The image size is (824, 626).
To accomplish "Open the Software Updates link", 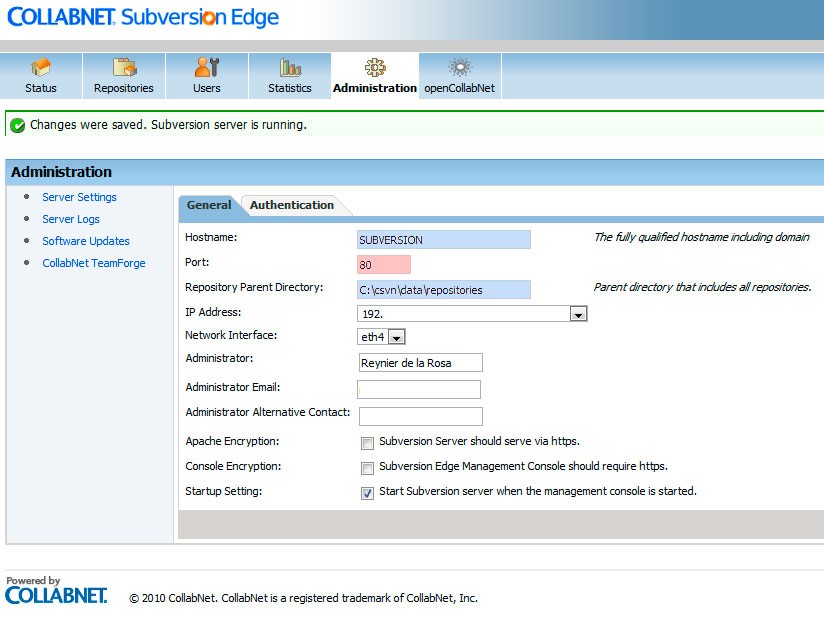I will click(x=86, y=241).
